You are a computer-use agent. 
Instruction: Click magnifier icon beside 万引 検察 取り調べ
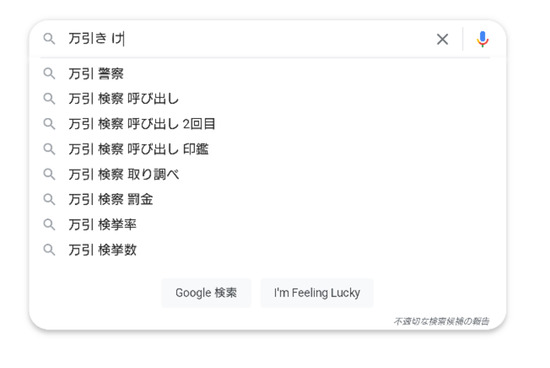tap(49, 174)
